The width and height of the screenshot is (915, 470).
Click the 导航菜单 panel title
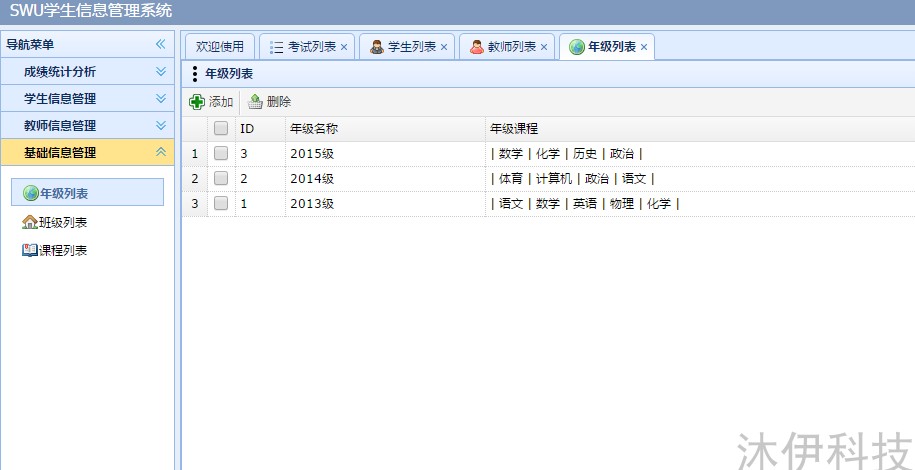tap(30, 44)
